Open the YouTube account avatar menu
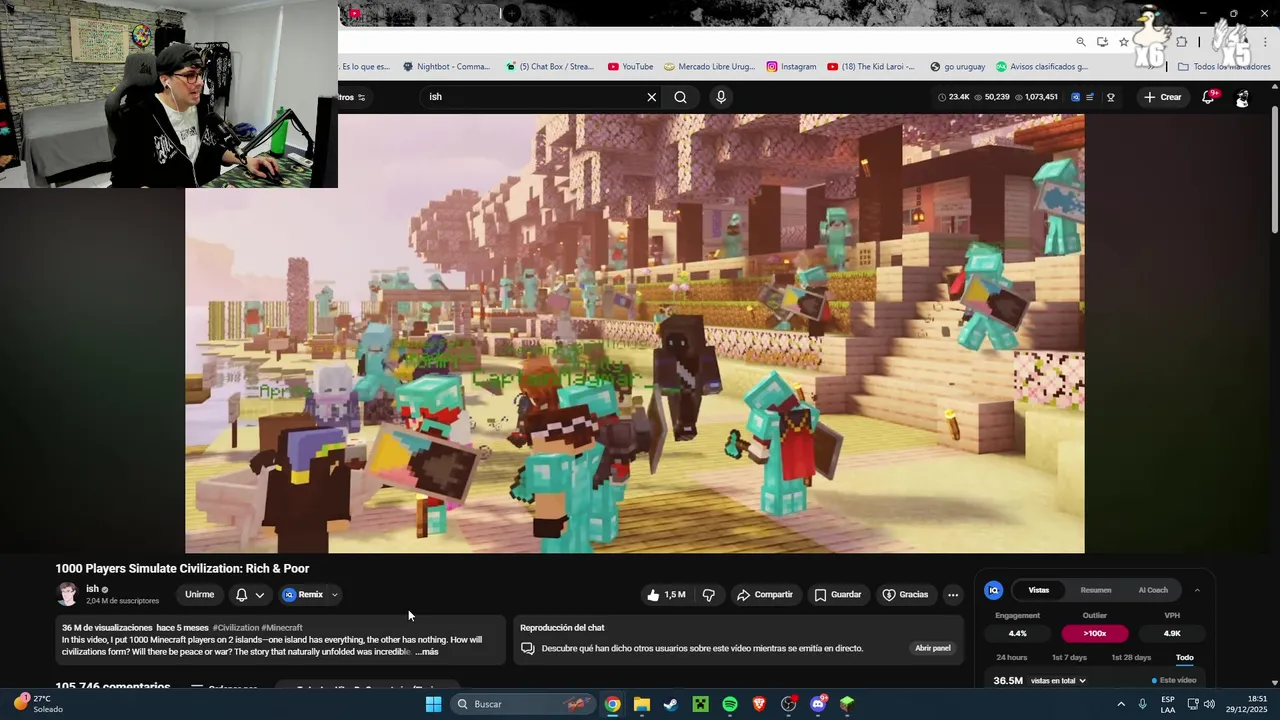This screenshot has width=1280, height=720. coord(1242,97)
